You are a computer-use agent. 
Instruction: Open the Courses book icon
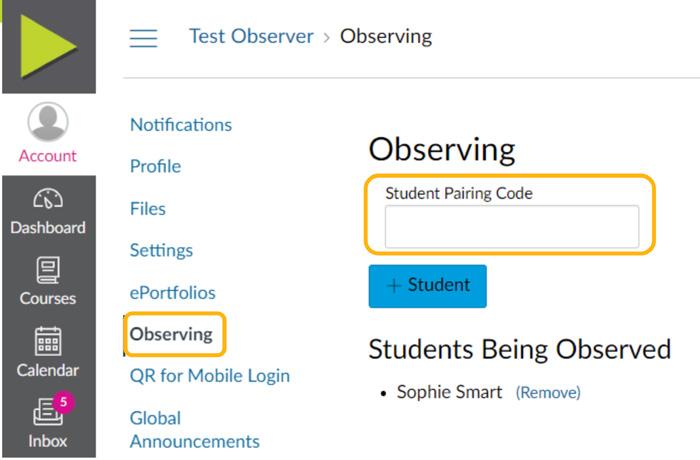[47, 270]
